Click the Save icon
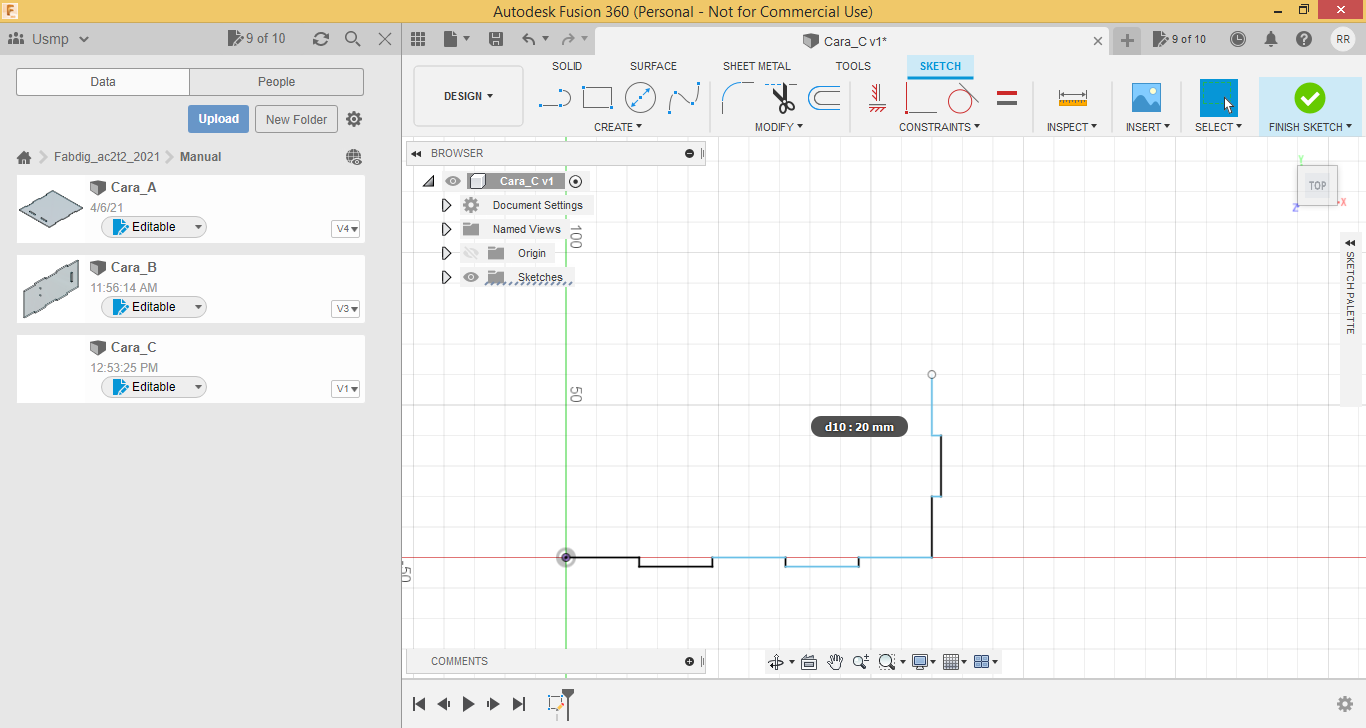The width and height of the screenshot is (1366, 728). coord(496,39)
